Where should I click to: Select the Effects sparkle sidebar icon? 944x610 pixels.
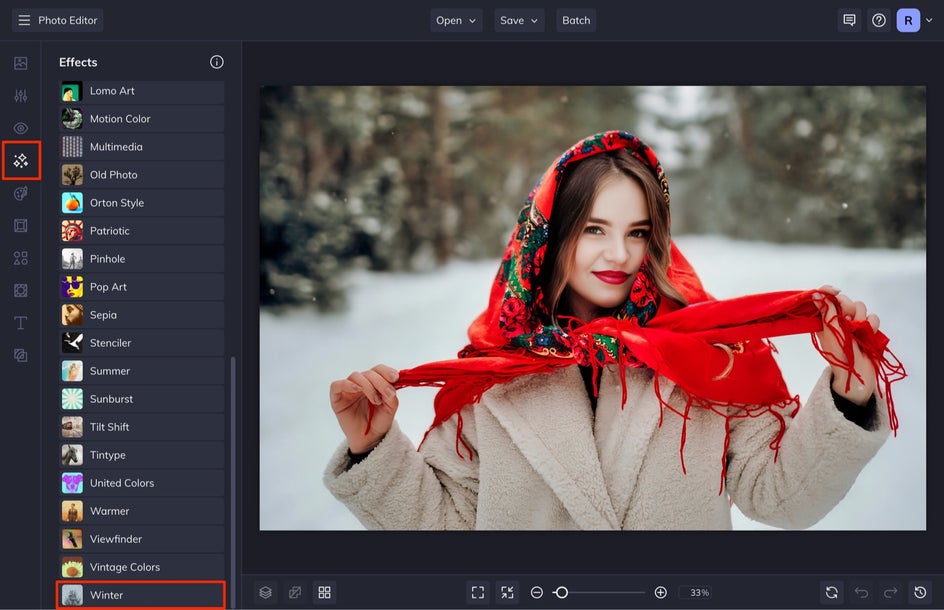click(x=20, y=161)
